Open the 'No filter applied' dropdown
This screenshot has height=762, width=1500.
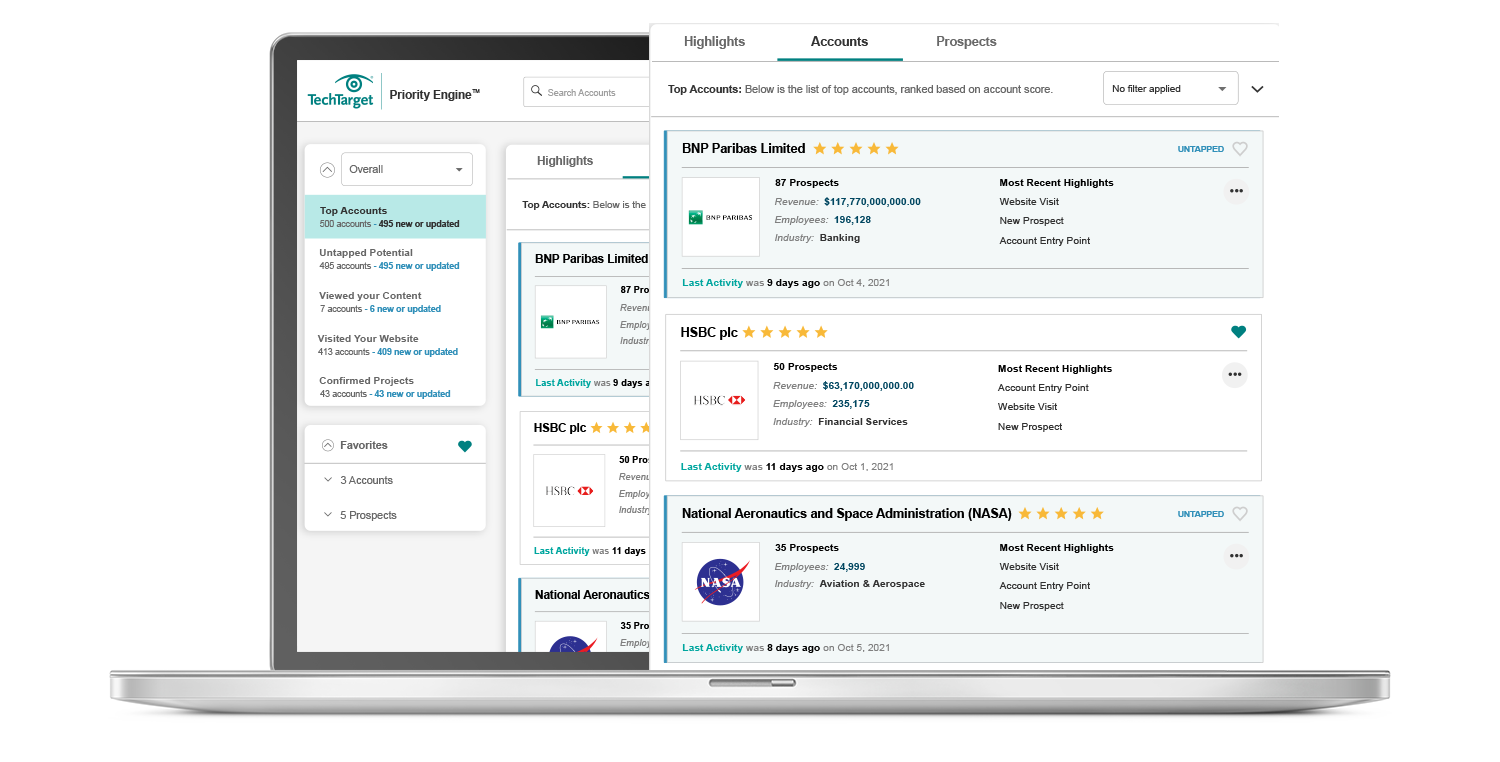(x=1170, y=89)
